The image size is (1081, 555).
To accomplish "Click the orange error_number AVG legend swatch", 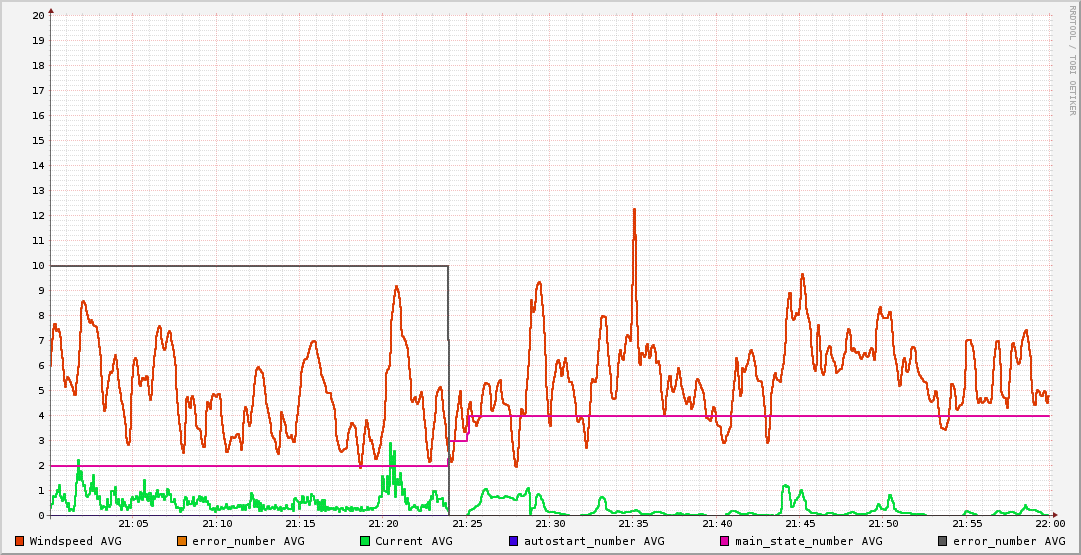I will pos(182,541).
